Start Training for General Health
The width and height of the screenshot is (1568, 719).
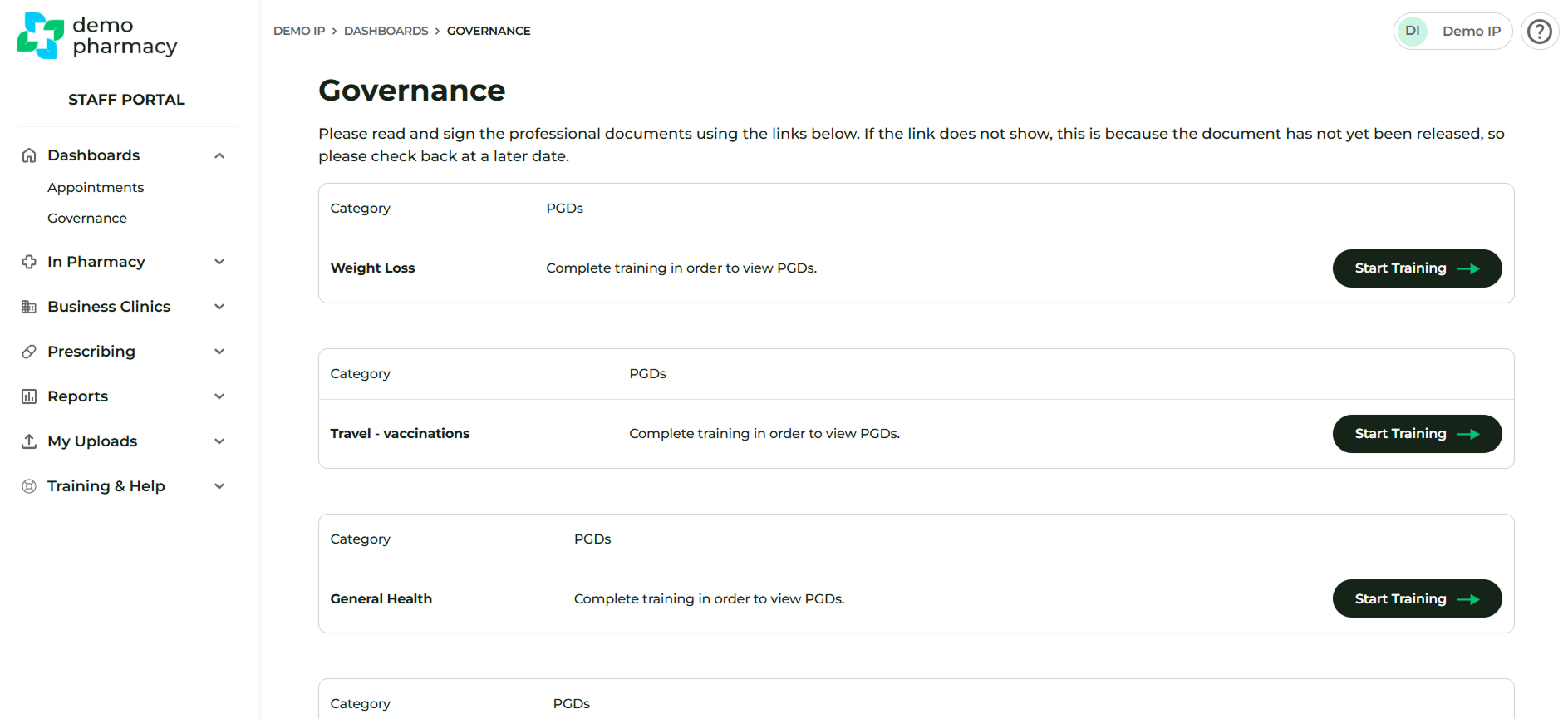(x=1416, y=599)
